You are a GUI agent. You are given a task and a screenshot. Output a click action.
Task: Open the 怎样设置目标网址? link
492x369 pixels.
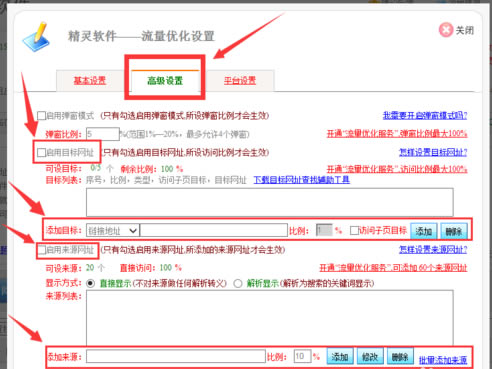[433, 153]
